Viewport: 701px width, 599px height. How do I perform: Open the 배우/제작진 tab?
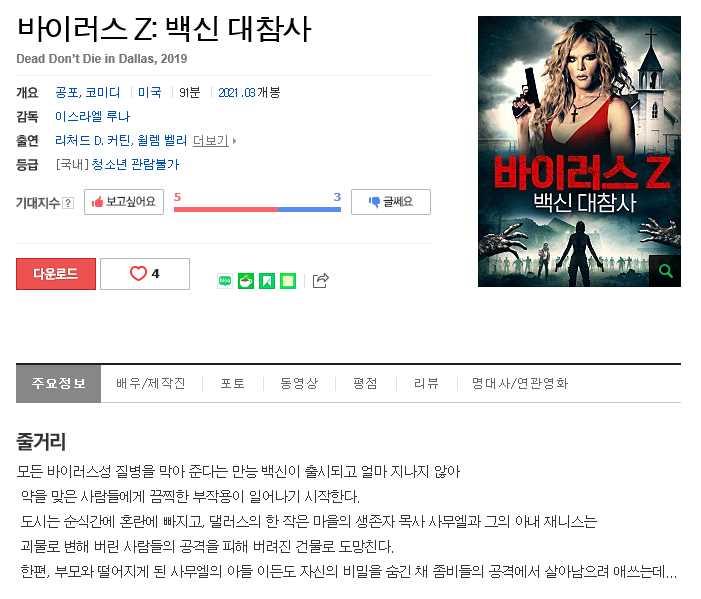point(151,384)
